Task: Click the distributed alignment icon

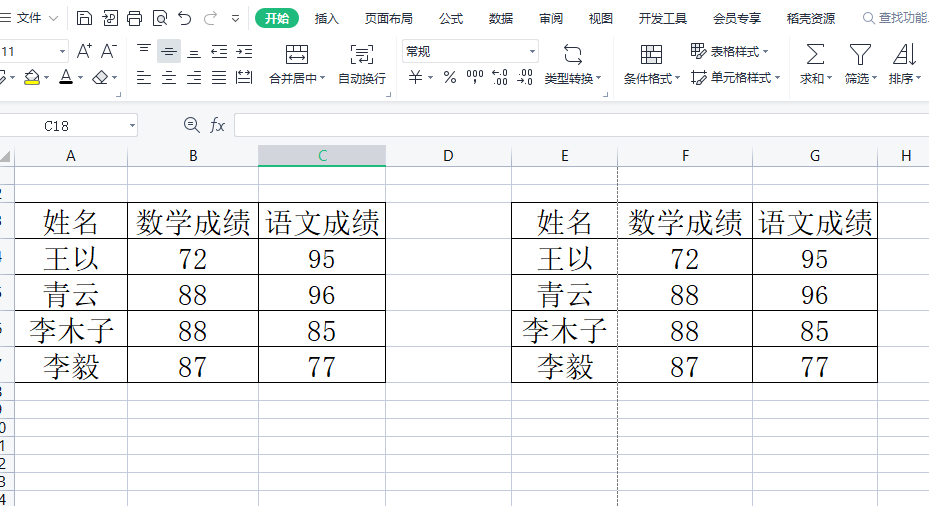Action: [244, 77]
